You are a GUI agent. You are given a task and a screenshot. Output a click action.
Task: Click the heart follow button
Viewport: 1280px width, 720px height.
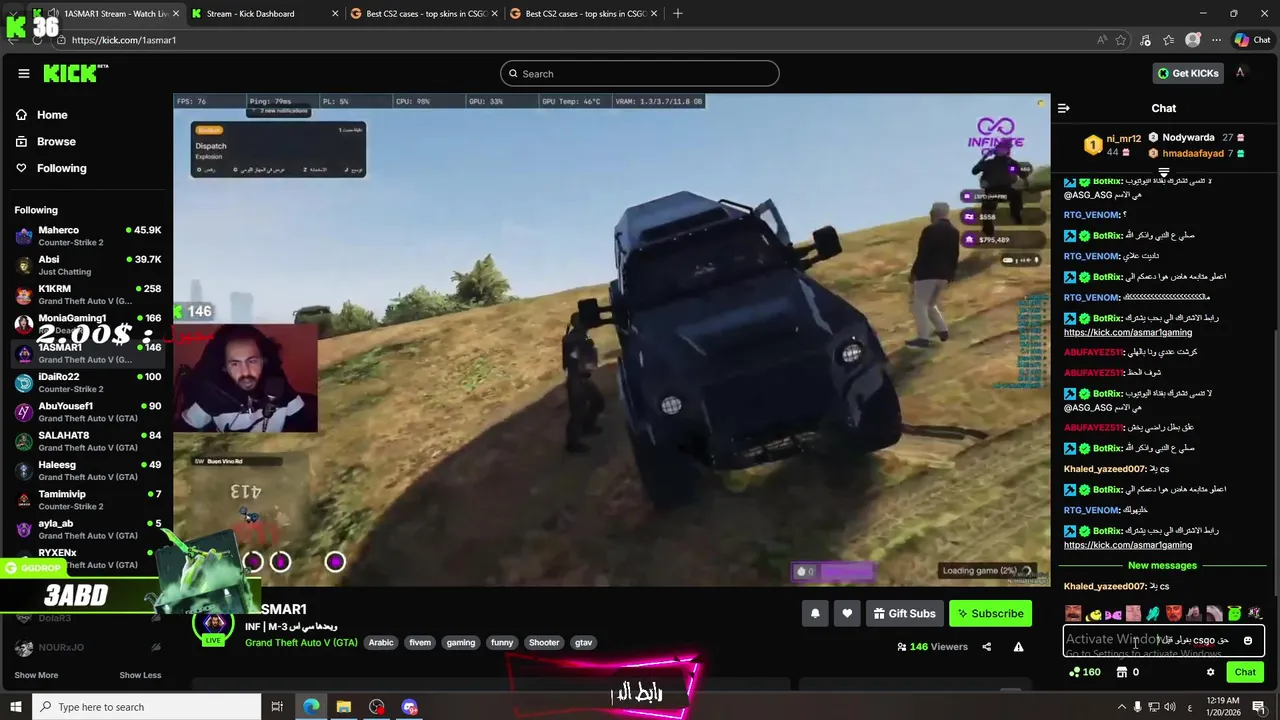[x=847, y=613]
